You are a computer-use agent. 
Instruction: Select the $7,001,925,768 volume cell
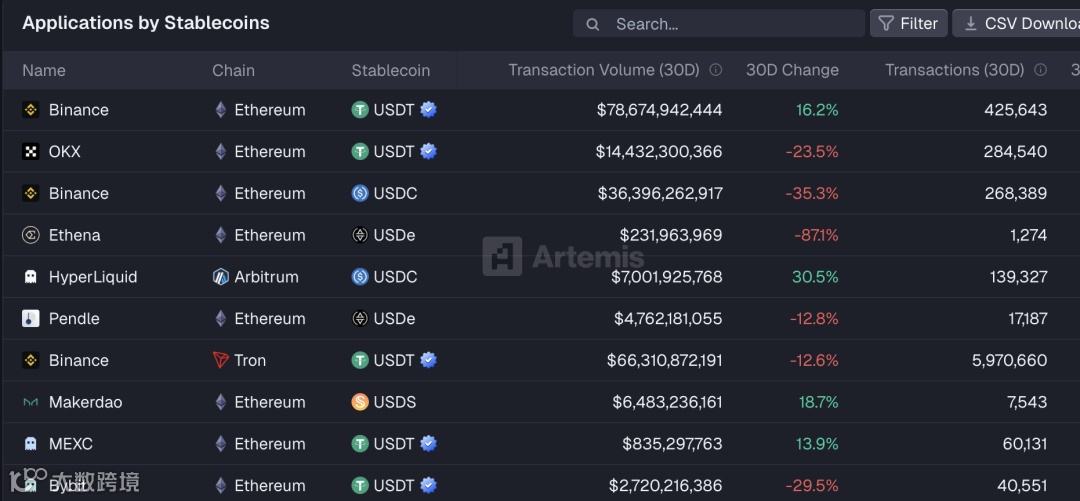point(667,277)
